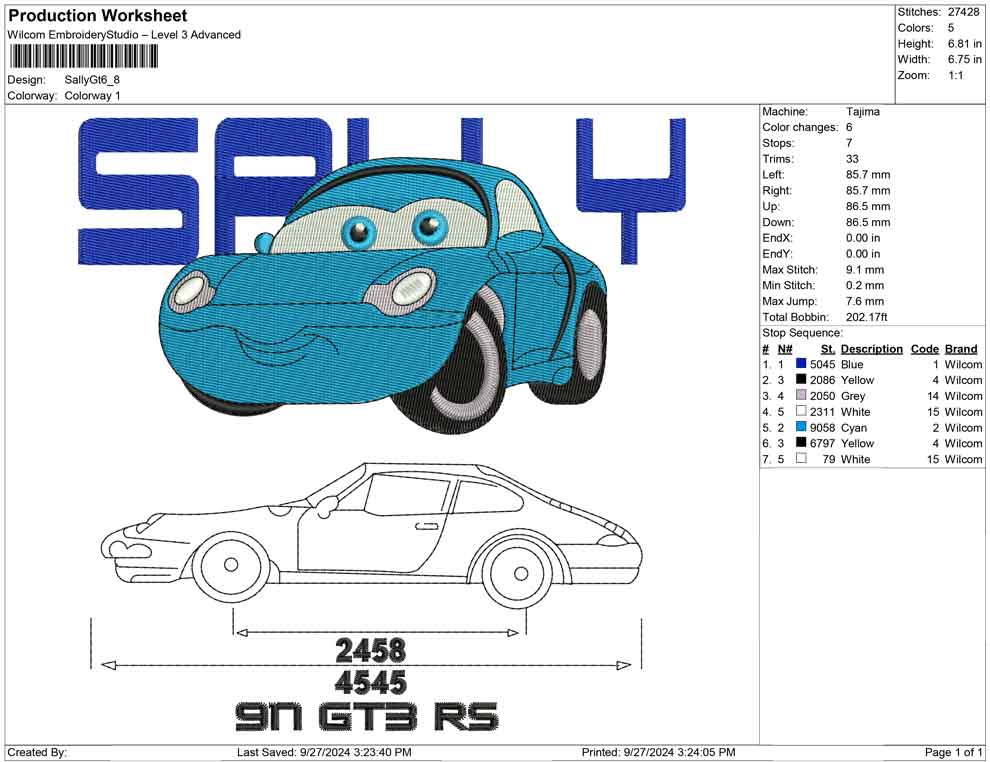Click the Brand column header

(x=961, y=349)
